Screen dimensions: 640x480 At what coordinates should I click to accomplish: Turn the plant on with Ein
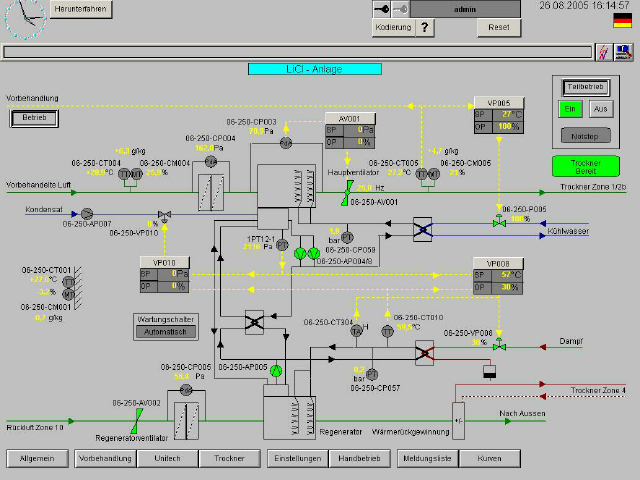[570, 109]
